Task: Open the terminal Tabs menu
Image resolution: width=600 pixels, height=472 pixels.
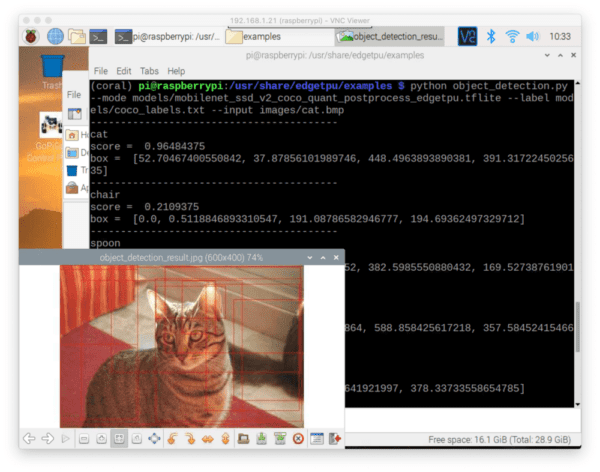Action: [149, 72]
